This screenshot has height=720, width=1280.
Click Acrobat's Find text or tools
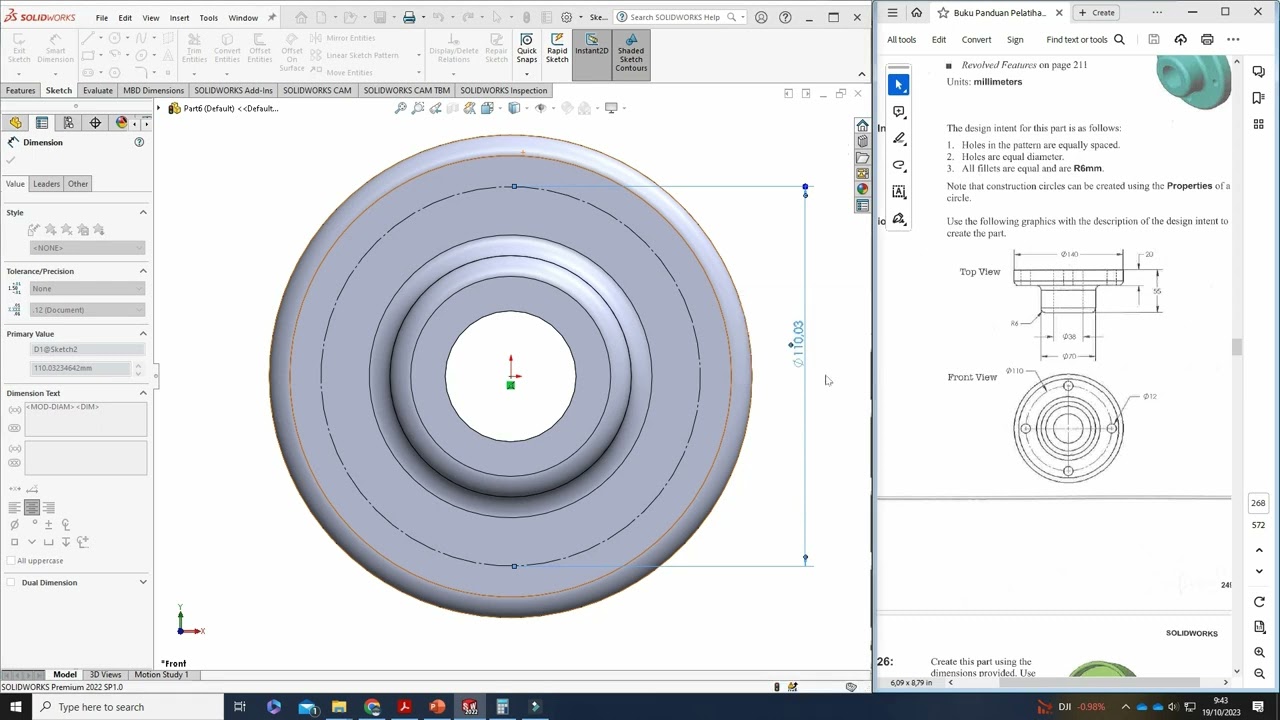point(1085,40)
